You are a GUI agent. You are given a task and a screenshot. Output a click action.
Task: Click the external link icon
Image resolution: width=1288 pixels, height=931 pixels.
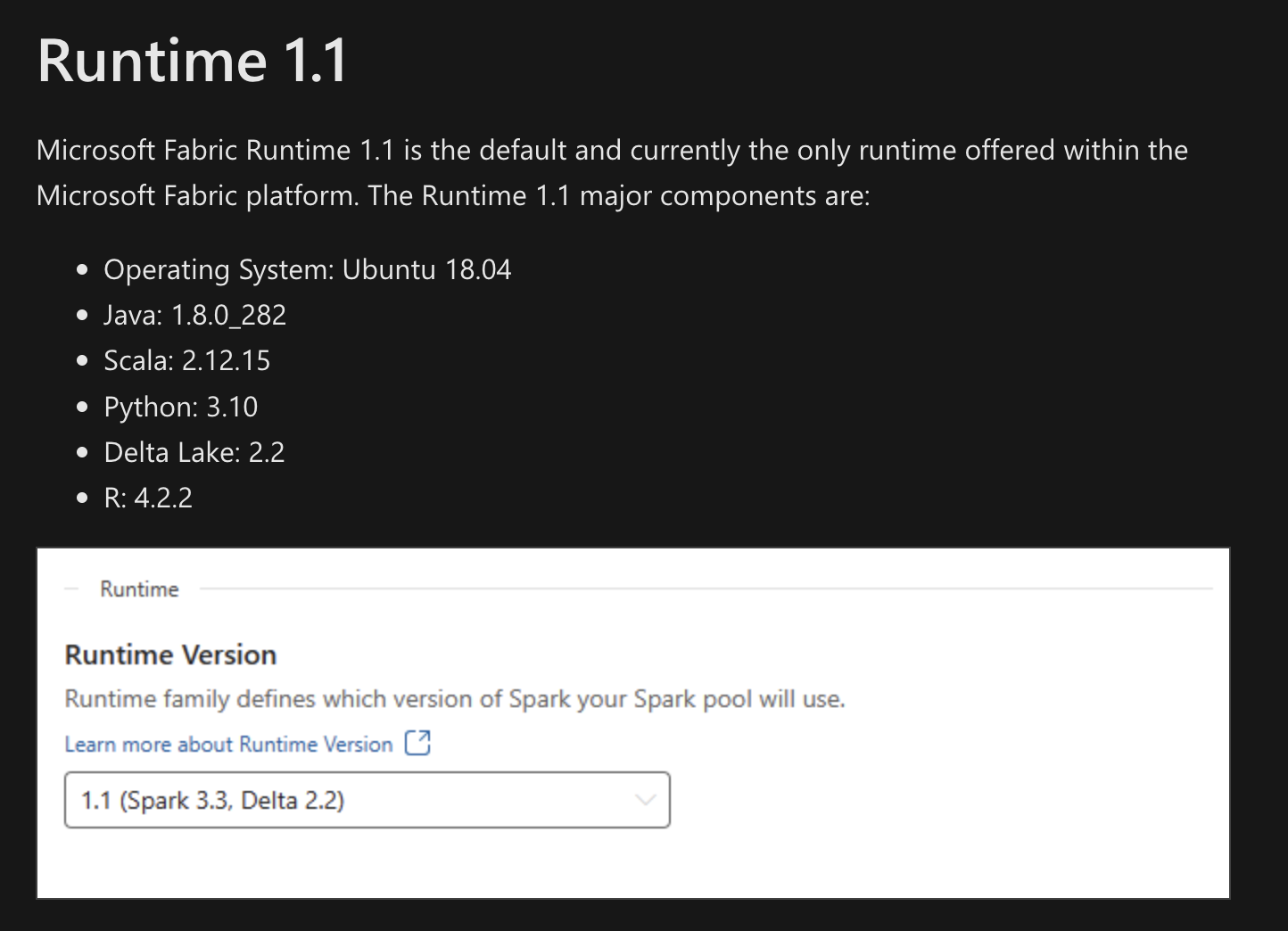417,743
